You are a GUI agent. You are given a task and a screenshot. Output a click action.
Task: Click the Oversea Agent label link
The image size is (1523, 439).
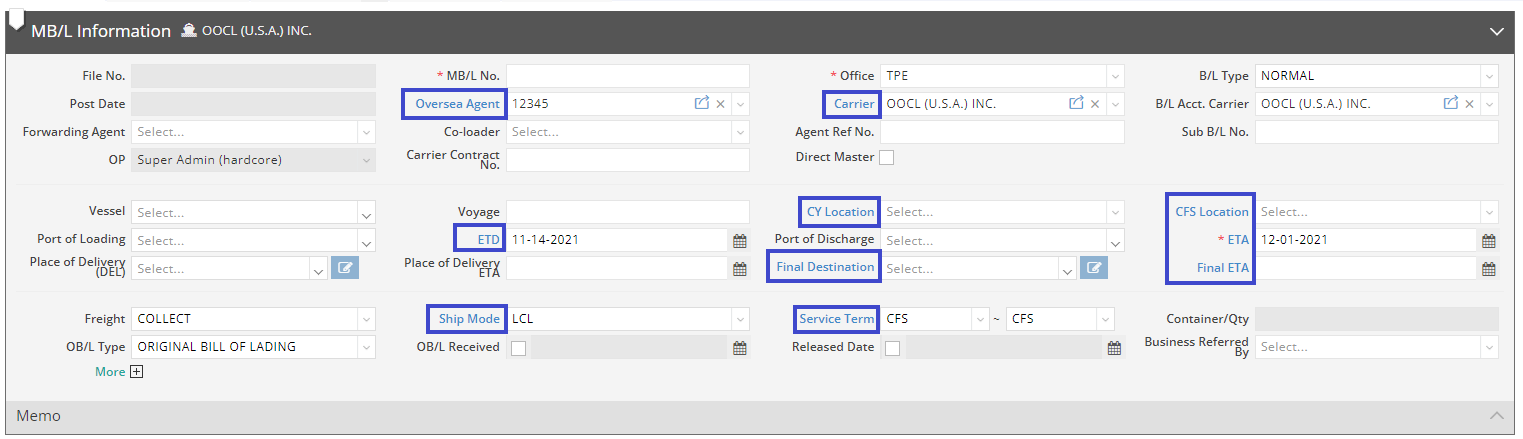click(457, 104)
